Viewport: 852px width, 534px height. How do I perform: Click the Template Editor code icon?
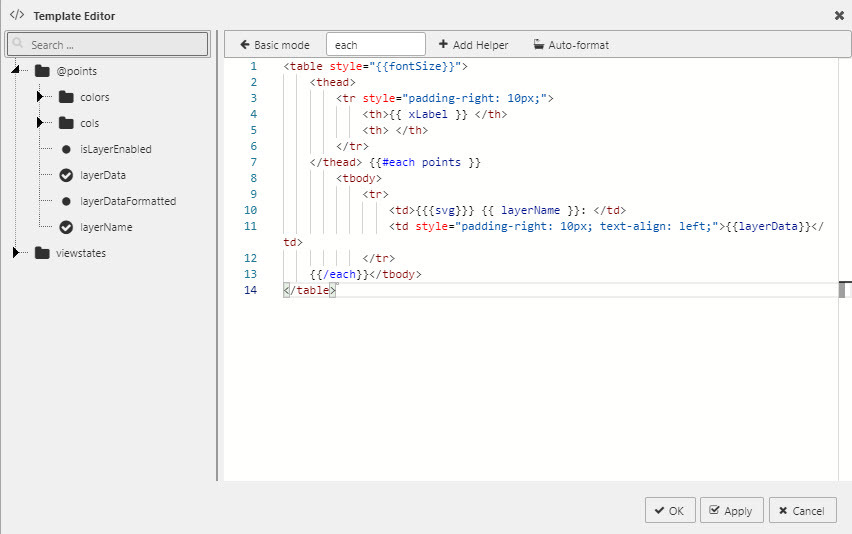16,15
